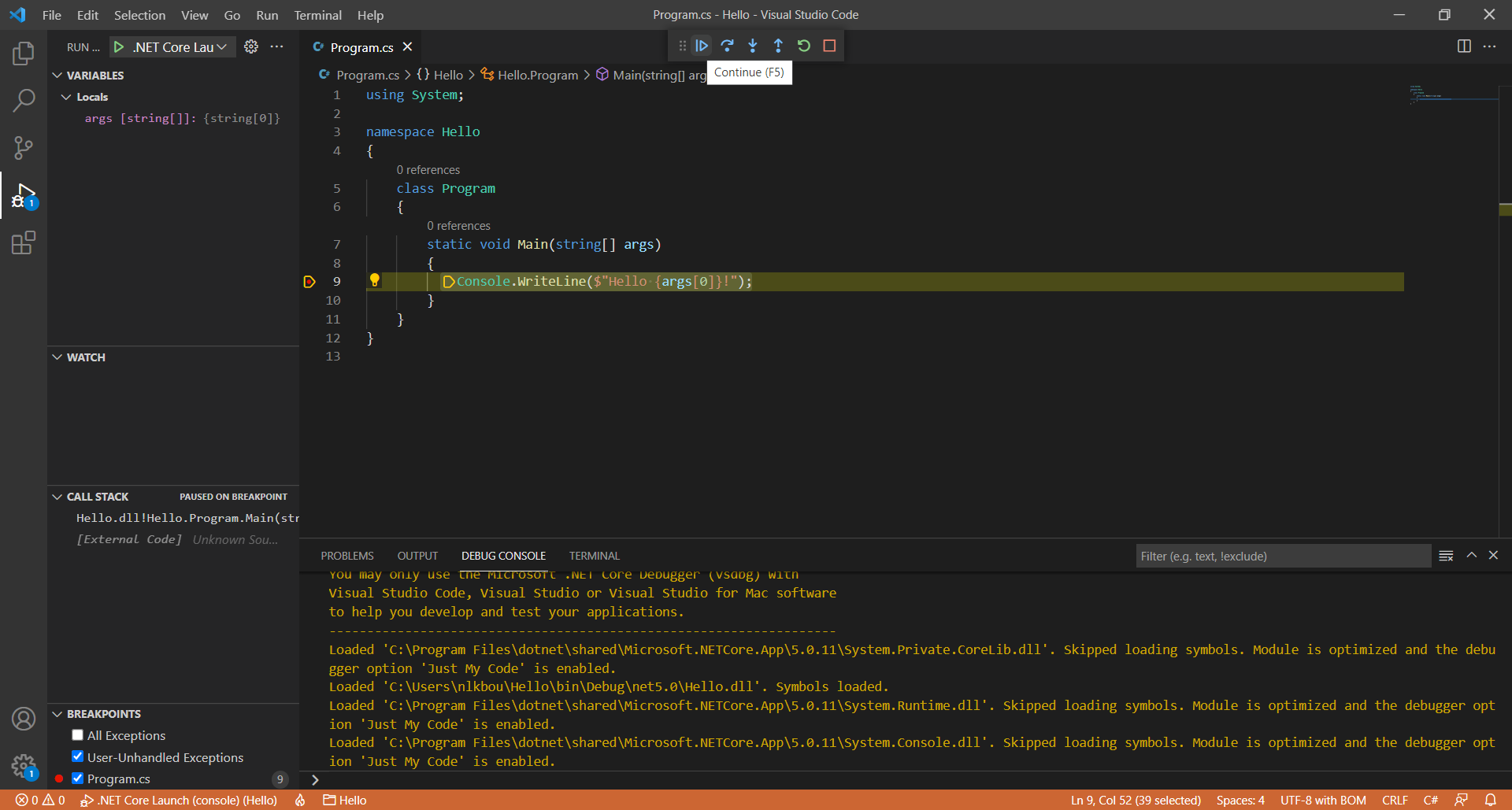
Task: Open the Explorer view in activity bar
Action: (24, 54)
